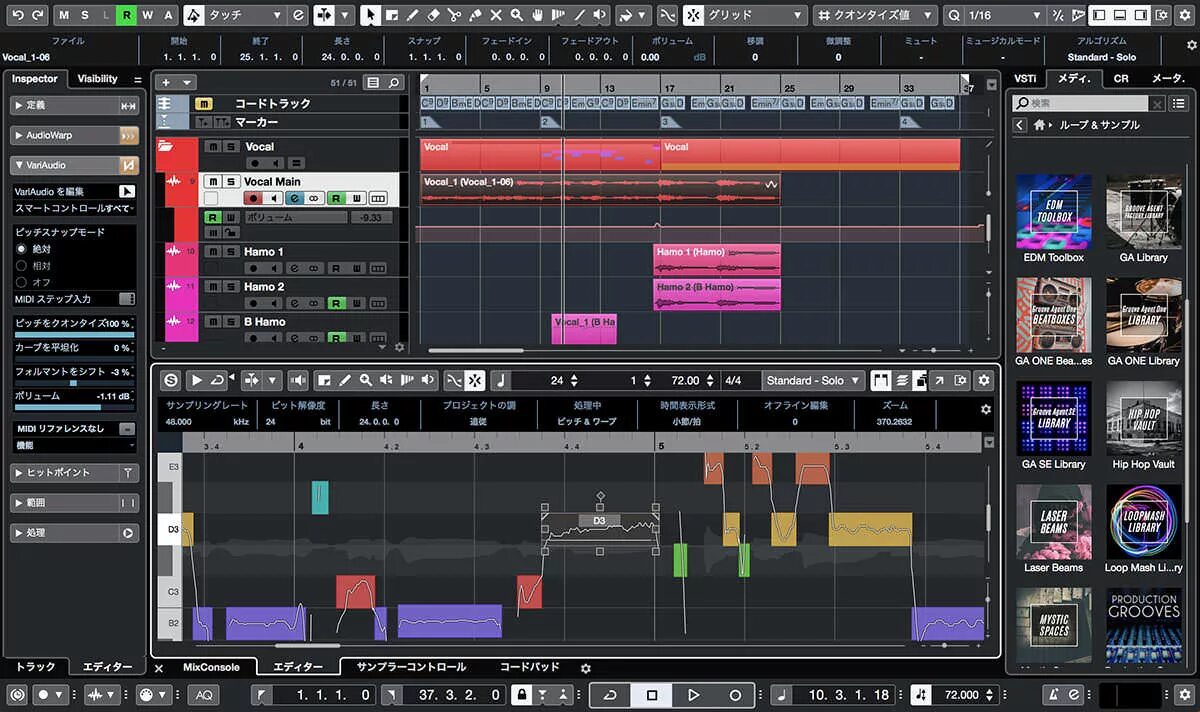Solo the Vocal Main track
The width and height of the screenshot is (1200, 712).
click(x=230, y=182)
